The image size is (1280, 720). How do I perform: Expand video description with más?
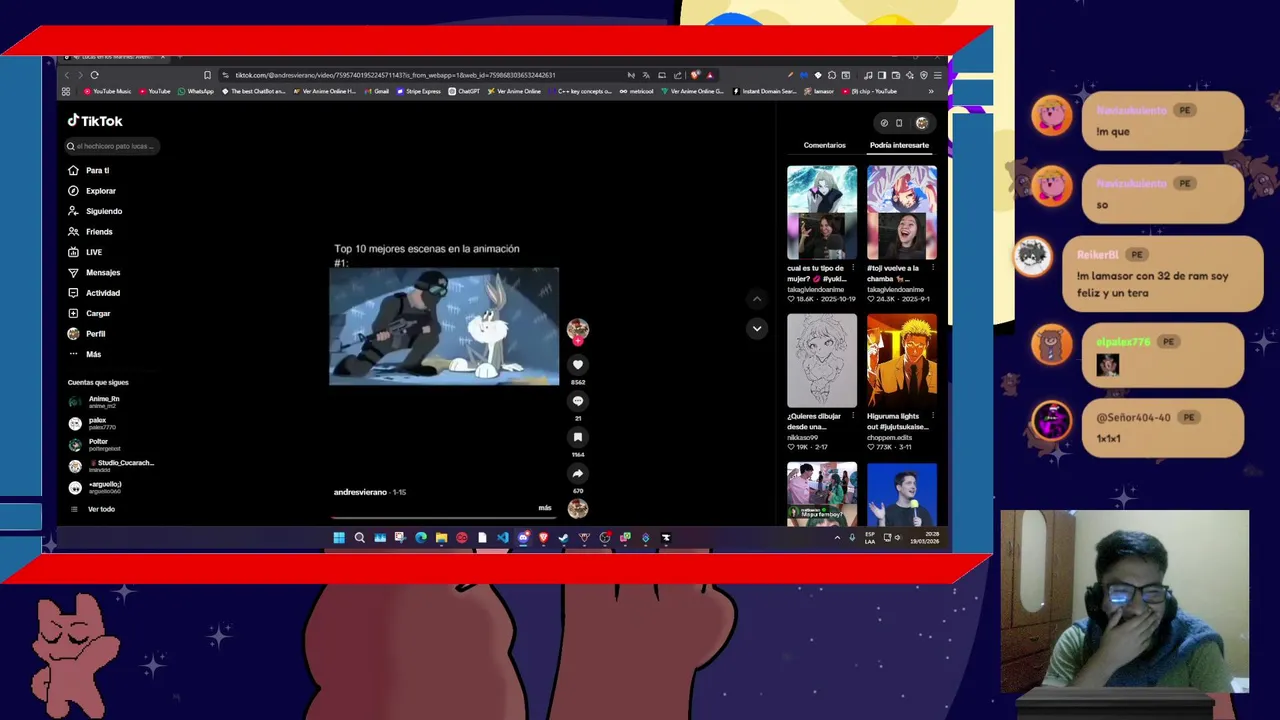click(545, 508)
